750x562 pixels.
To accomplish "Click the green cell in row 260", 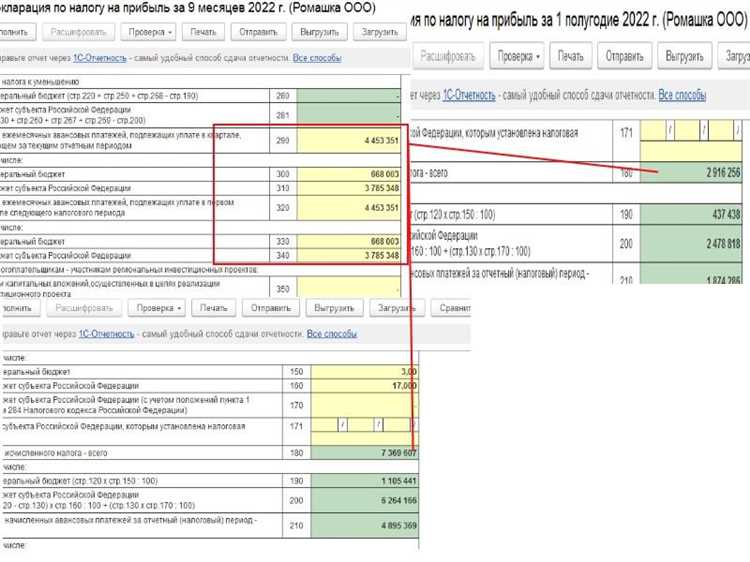I will pyautogui.click(x=349, y=96).
